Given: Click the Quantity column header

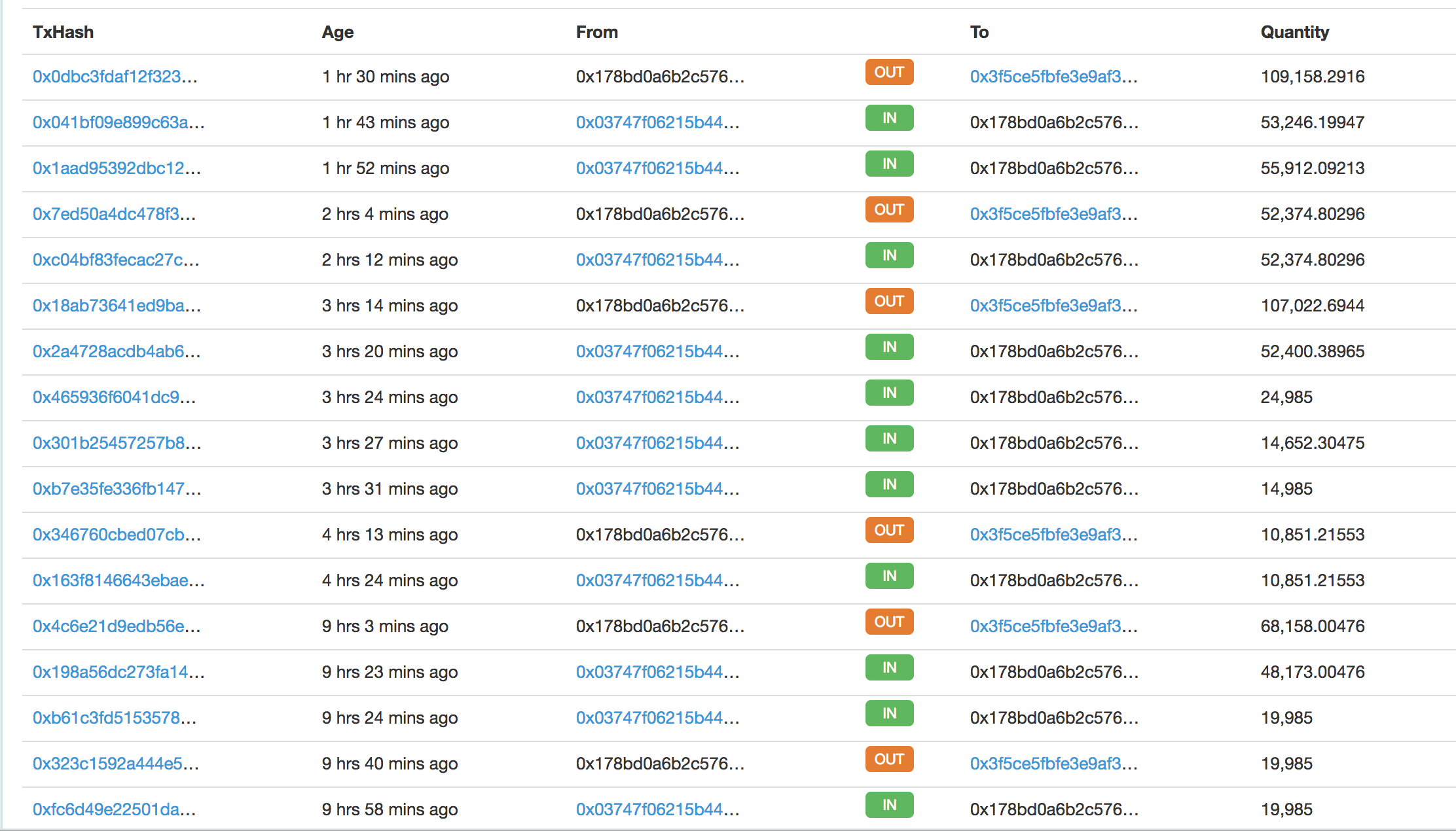Looking at the screenshot, I should 1294,32.
